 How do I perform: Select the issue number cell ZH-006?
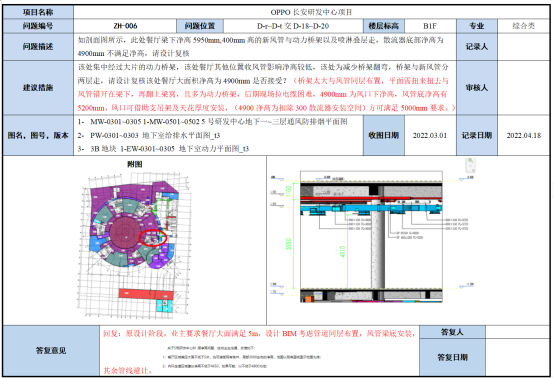pos(125,26)
